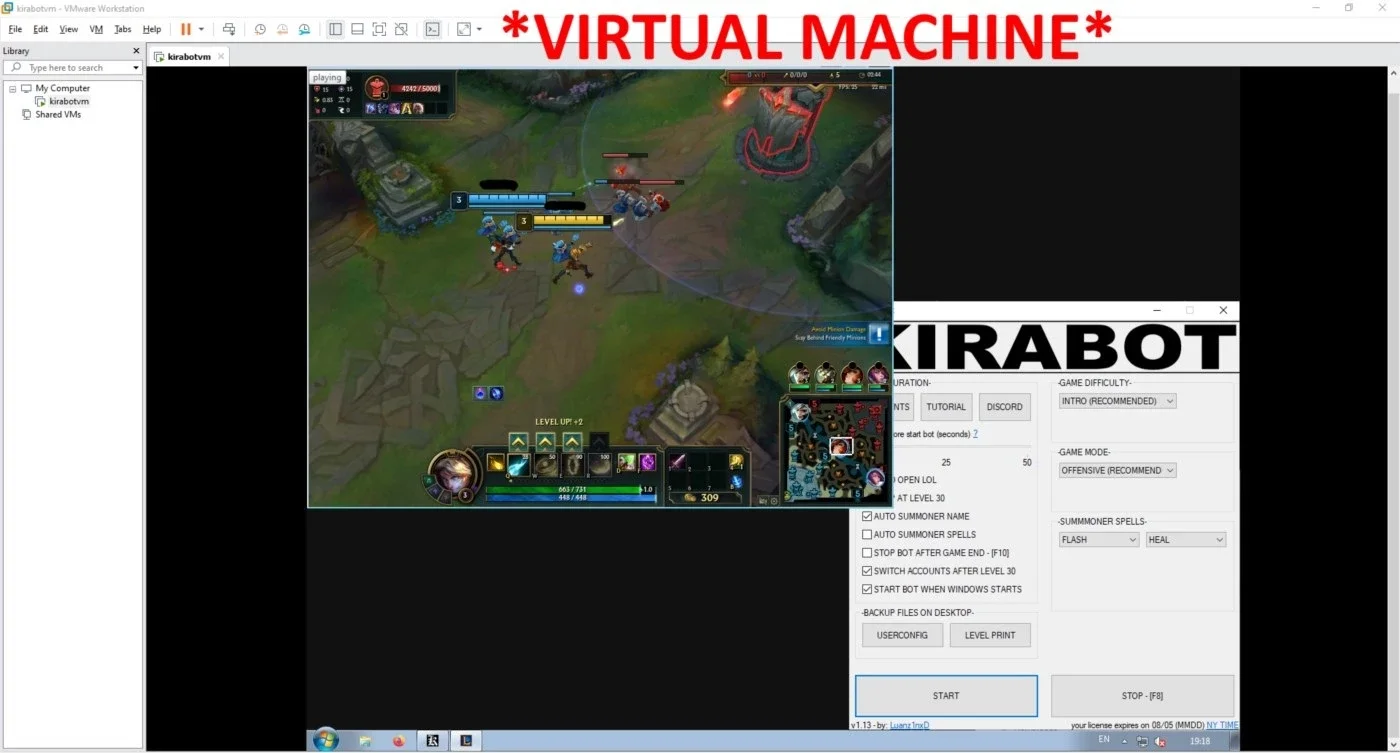Open power options dropdown arrow

pos(201,29)
